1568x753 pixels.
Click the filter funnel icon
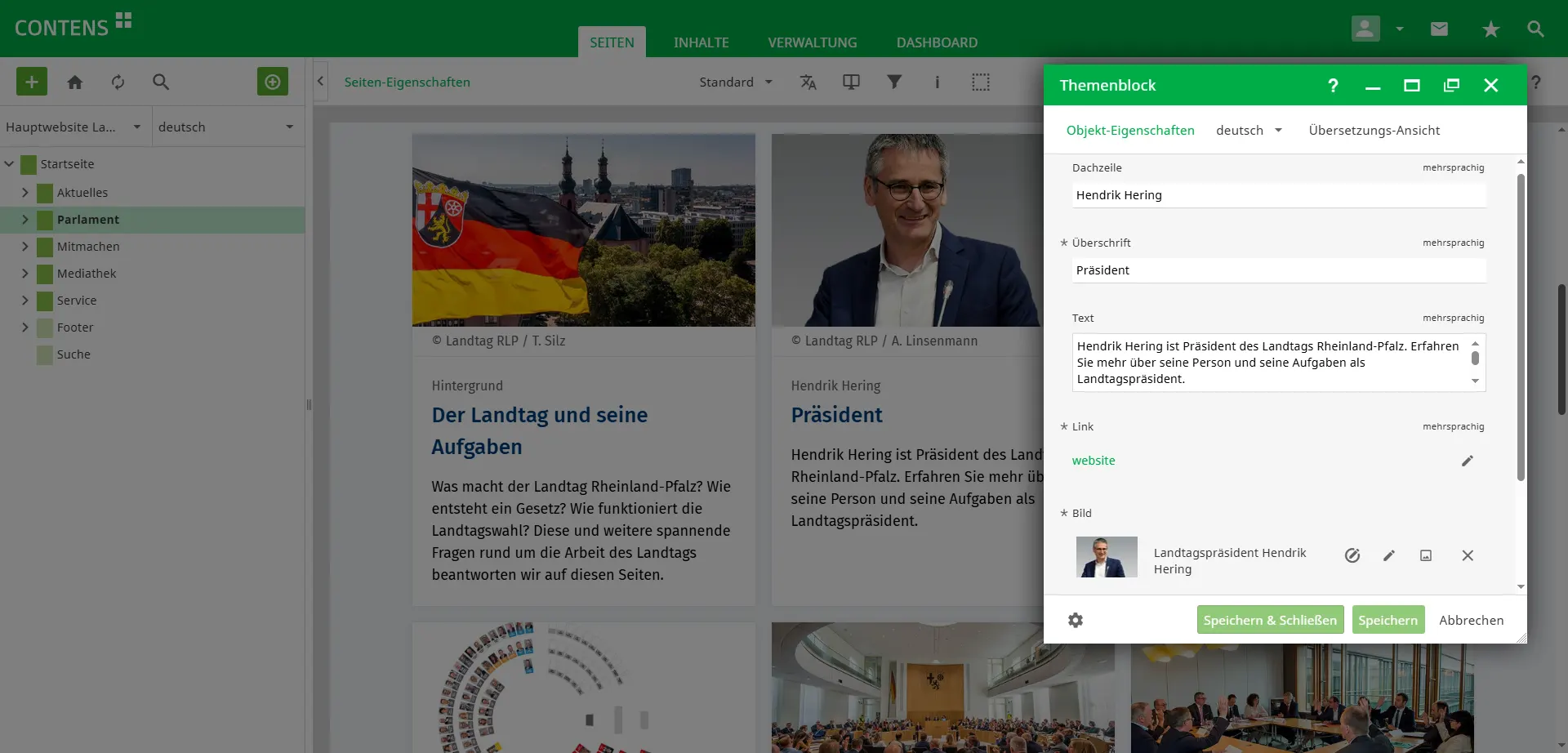click(x=894, y=82)
